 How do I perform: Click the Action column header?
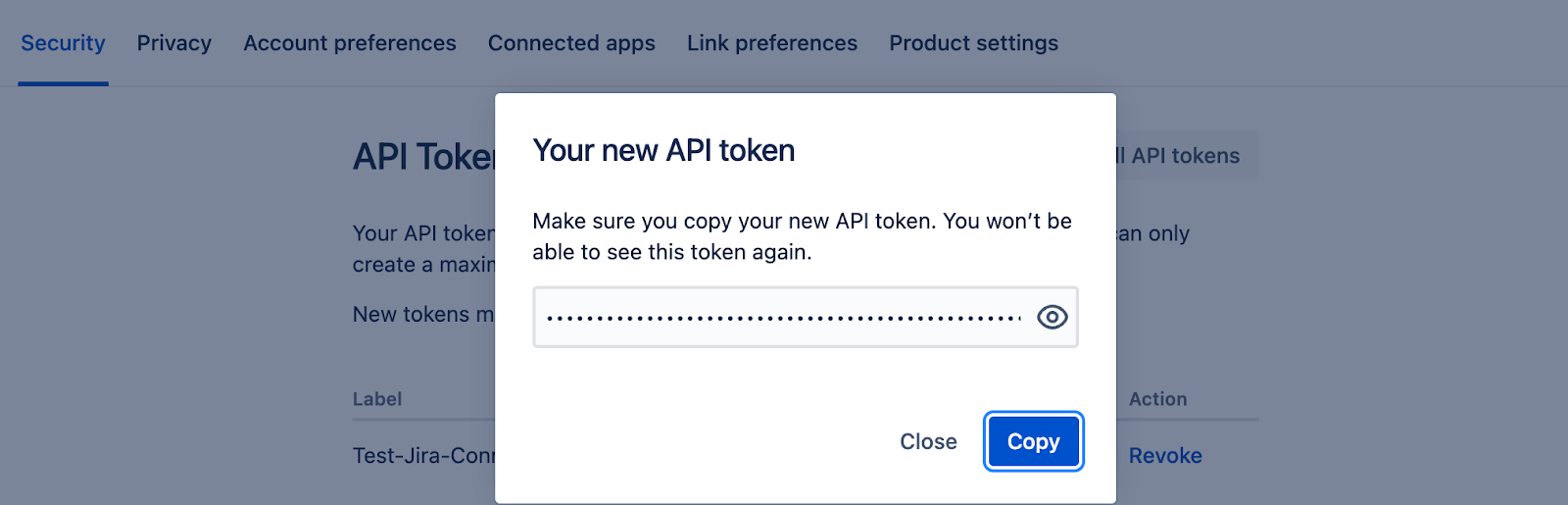(1157, 399)
